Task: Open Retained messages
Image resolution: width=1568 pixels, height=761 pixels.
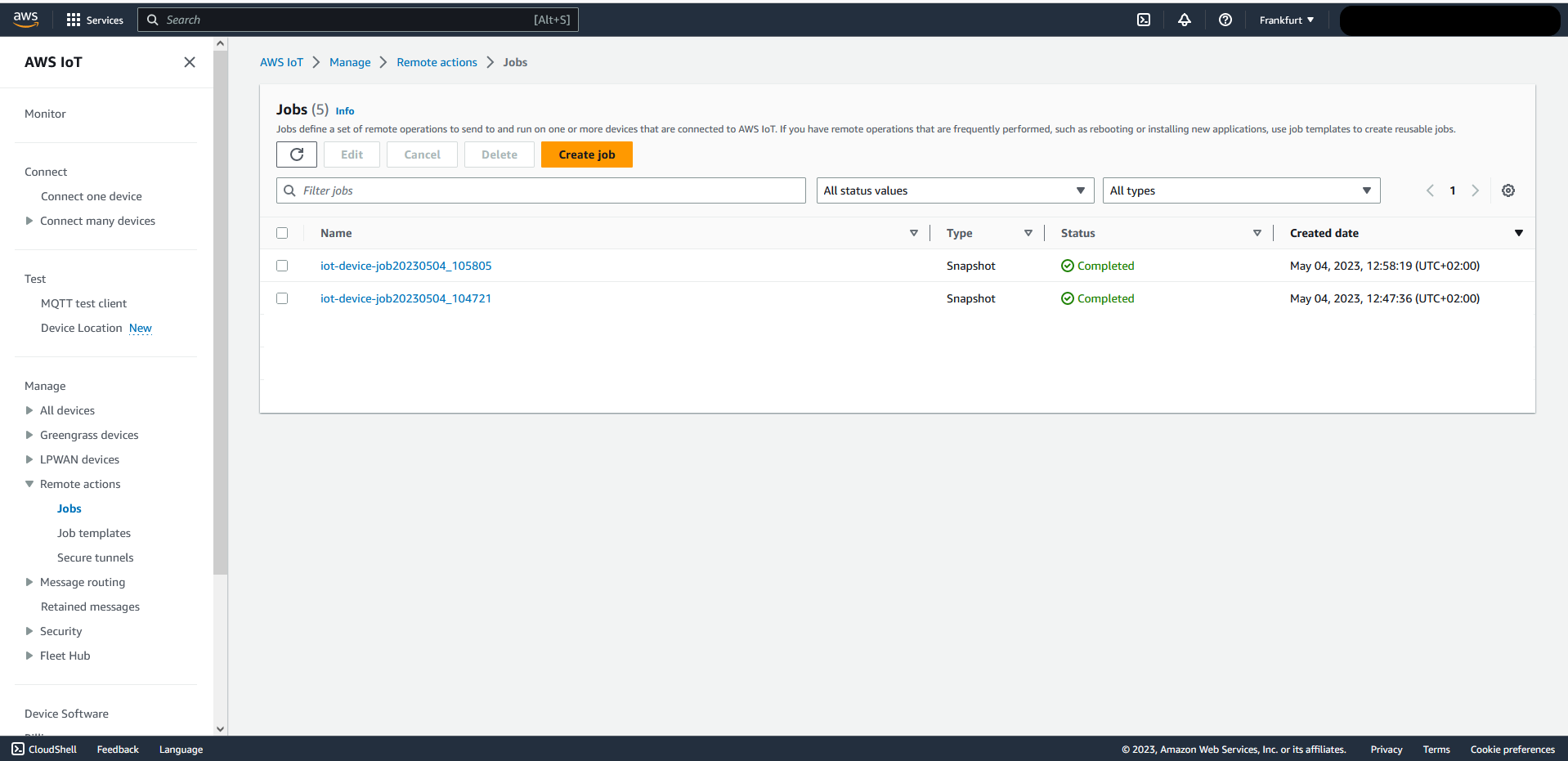Action: [x=90, y=607]
